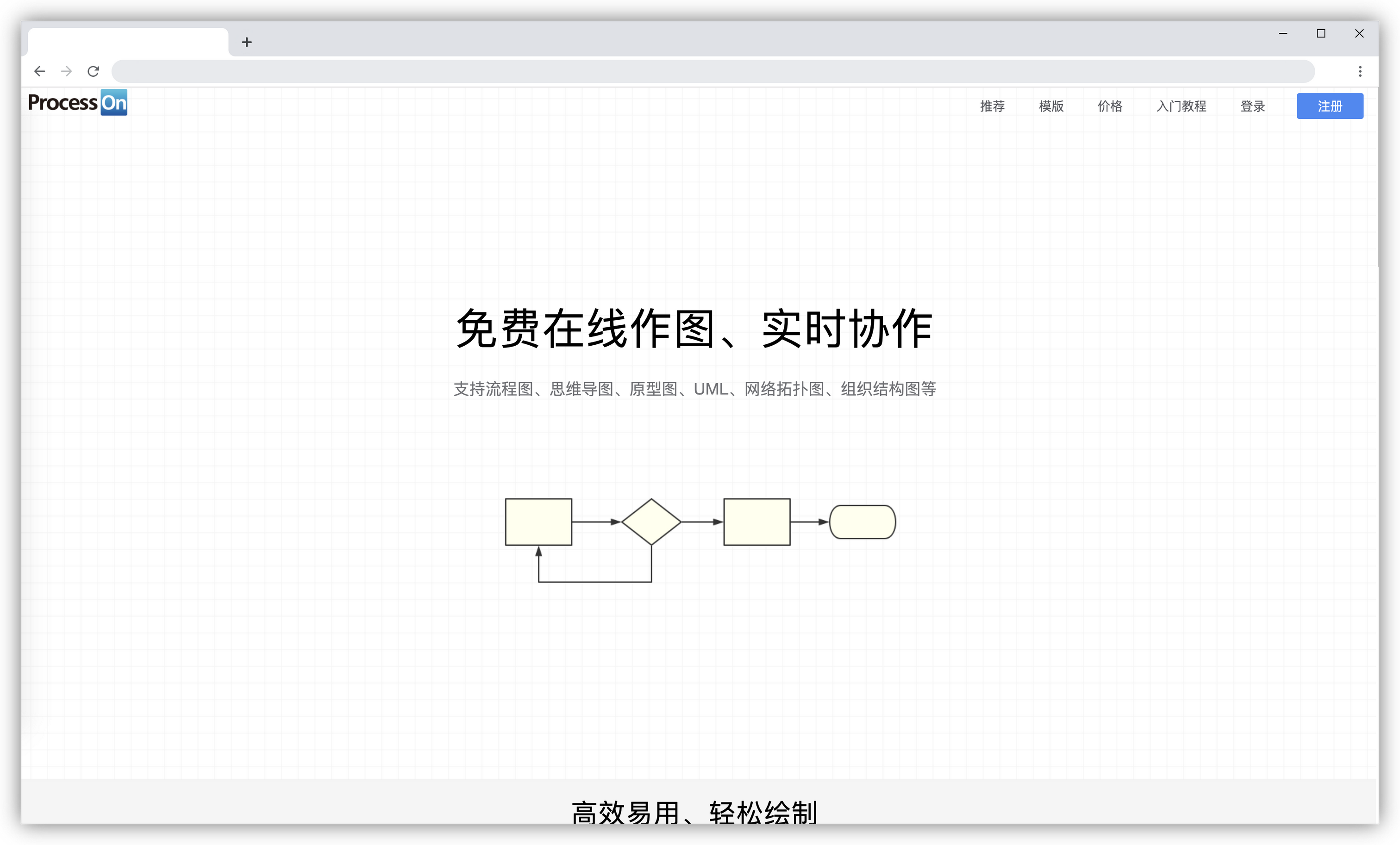The width and height of the screenshot is (1400, 845).
Task: Focus the browser address bar
Action: (x=712, y=71)
